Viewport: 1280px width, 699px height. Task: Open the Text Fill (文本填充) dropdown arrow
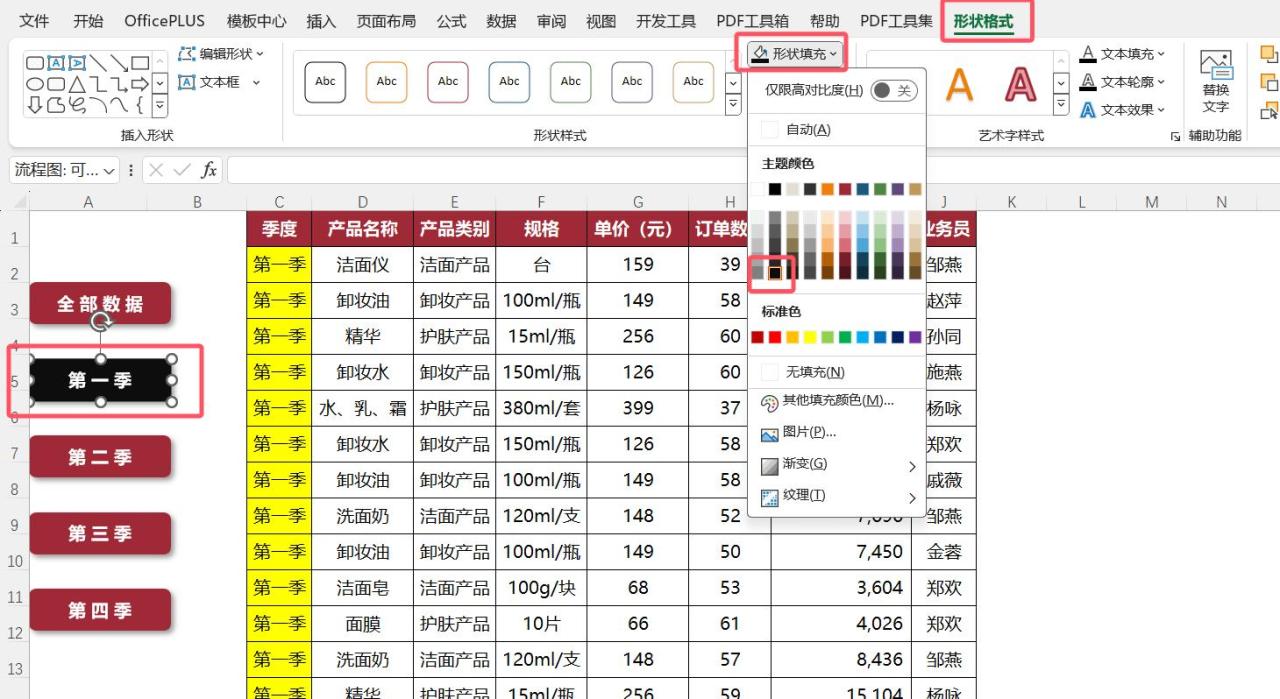(1162, 54)
